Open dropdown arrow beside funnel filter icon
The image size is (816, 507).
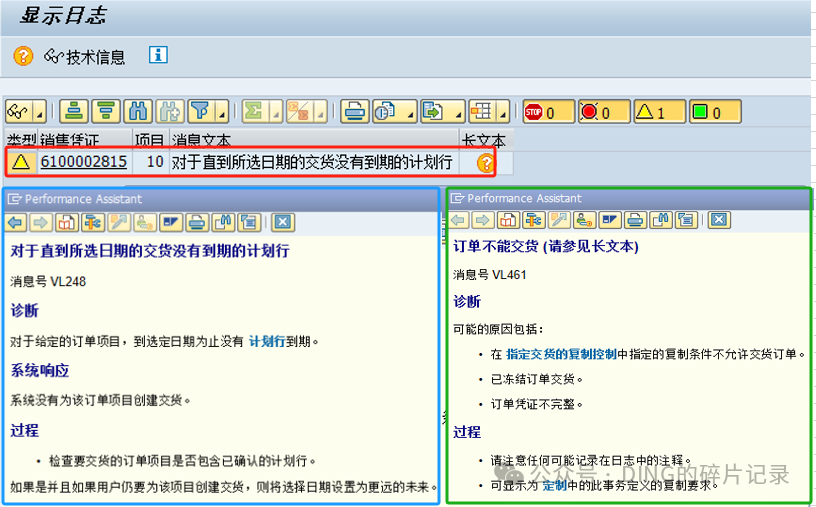(x=222, y=111)
